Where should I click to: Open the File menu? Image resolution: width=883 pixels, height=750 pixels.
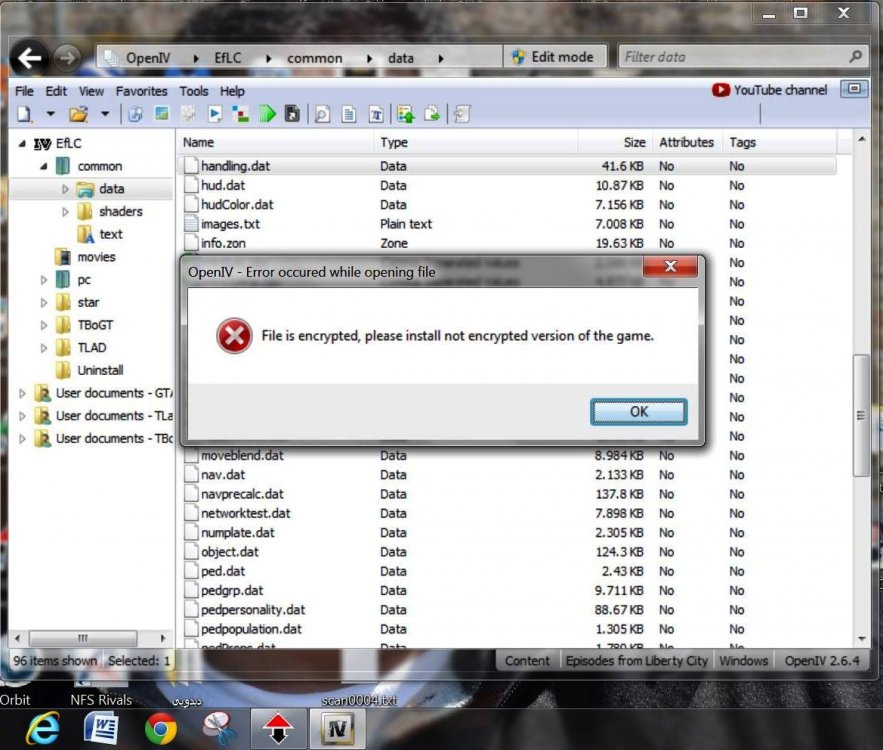click(24, 91)
